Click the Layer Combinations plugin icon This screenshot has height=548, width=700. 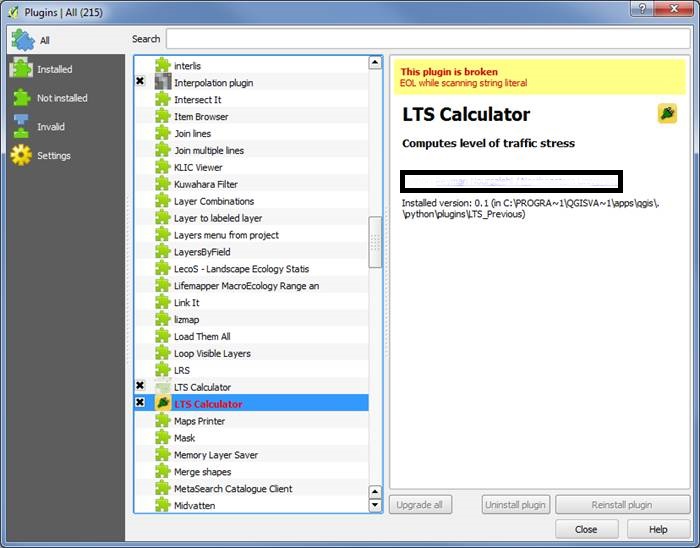[x=162, y=201]
